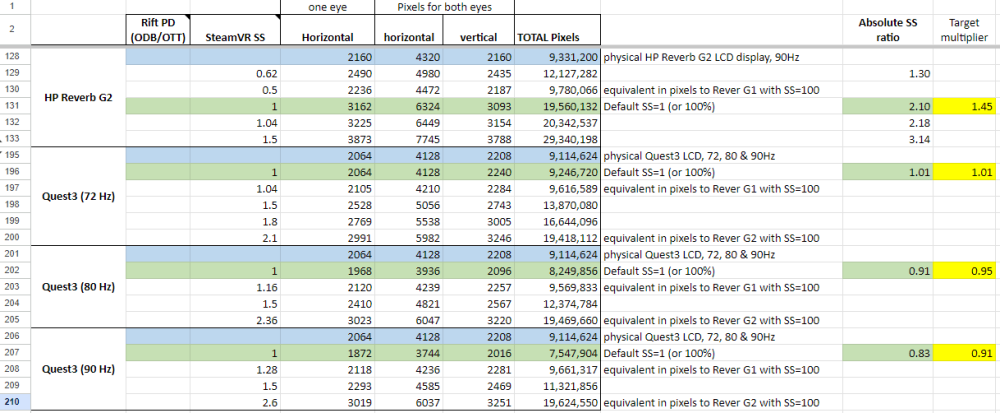Expand hidden rows above row 195
The width and height of the screenshot is (1000, 413).
click(3, 153)
